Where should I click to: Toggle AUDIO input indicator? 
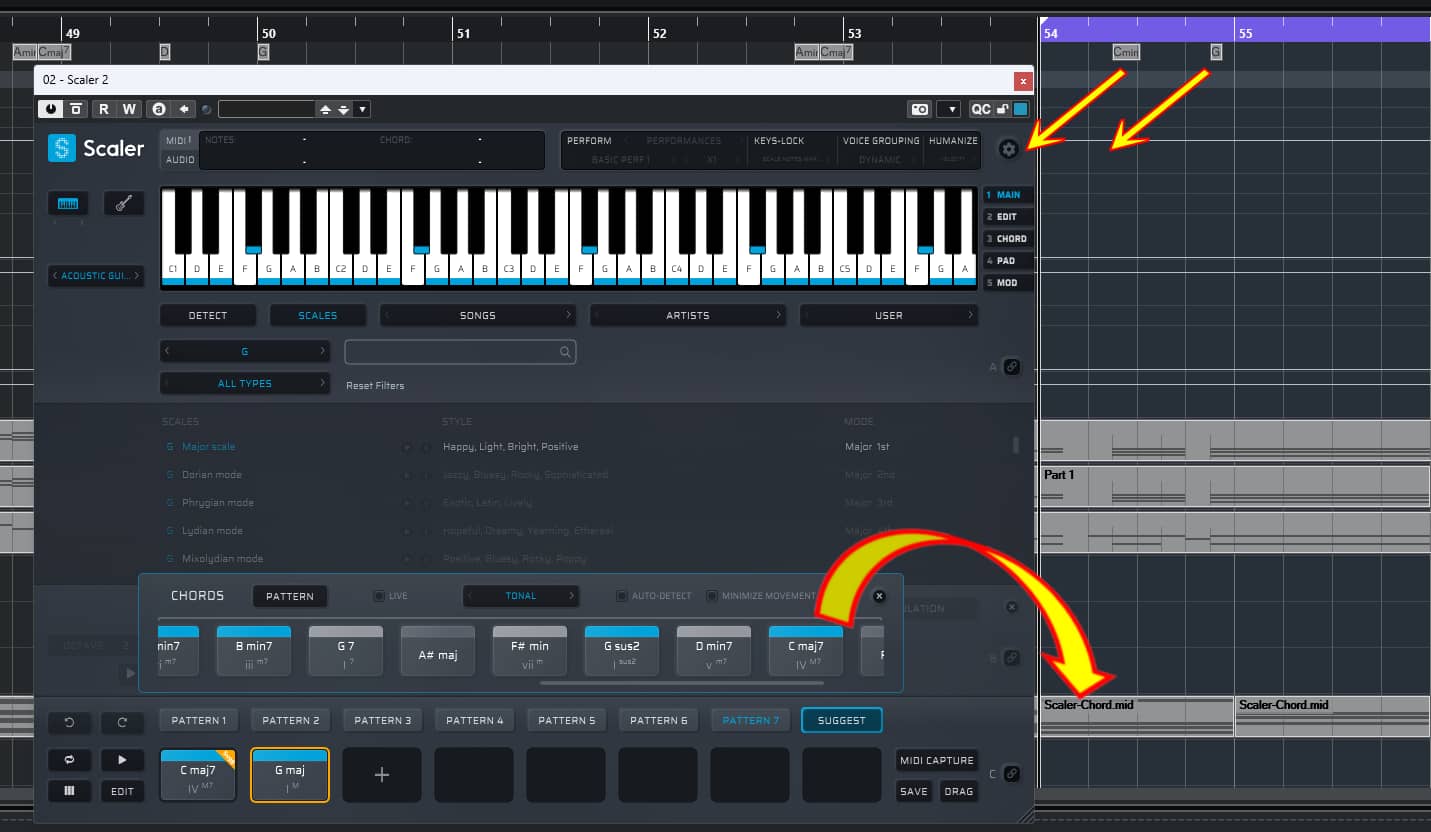(180, 160)
